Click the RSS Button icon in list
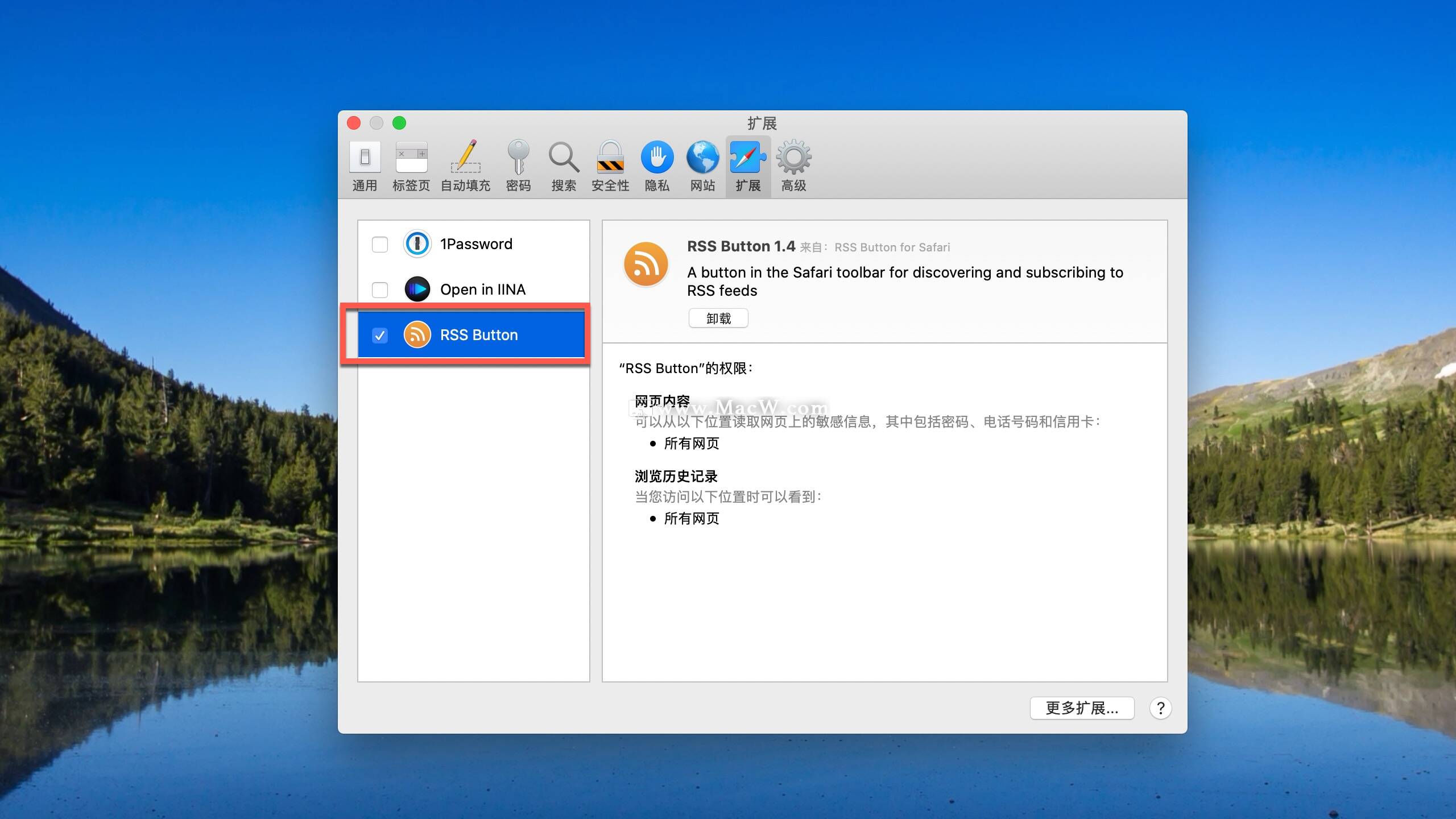1456x819 pixels. (417, 335)
